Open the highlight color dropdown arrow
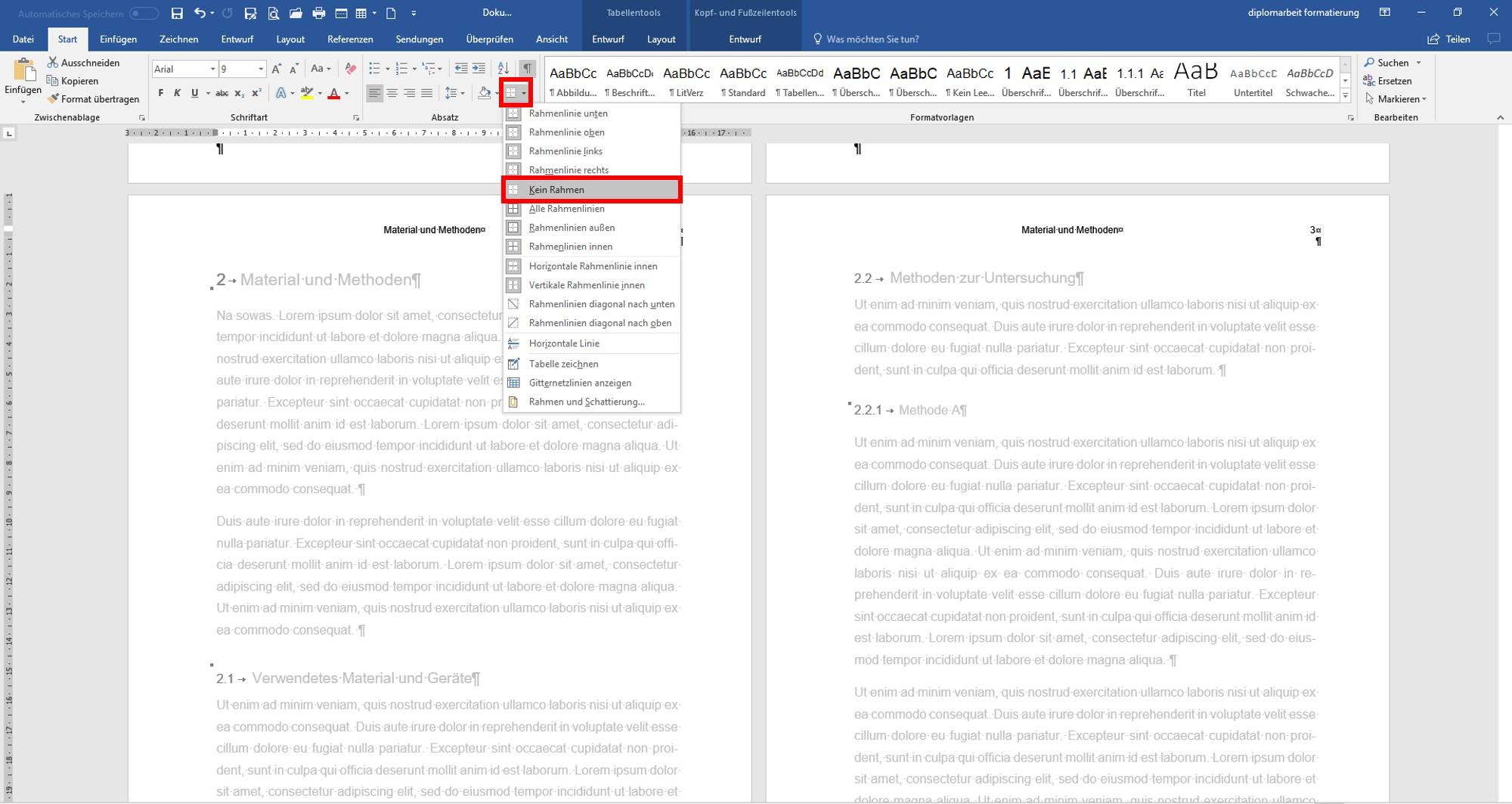This screenshot has width=1512, height=804. pos(320,93)
